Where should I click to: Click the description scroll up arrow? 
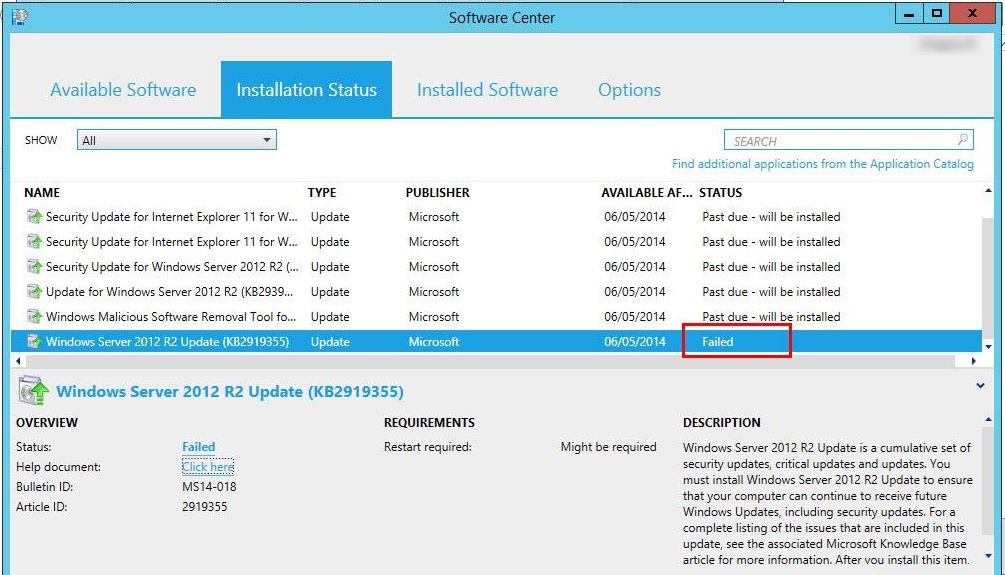[988, 419]
